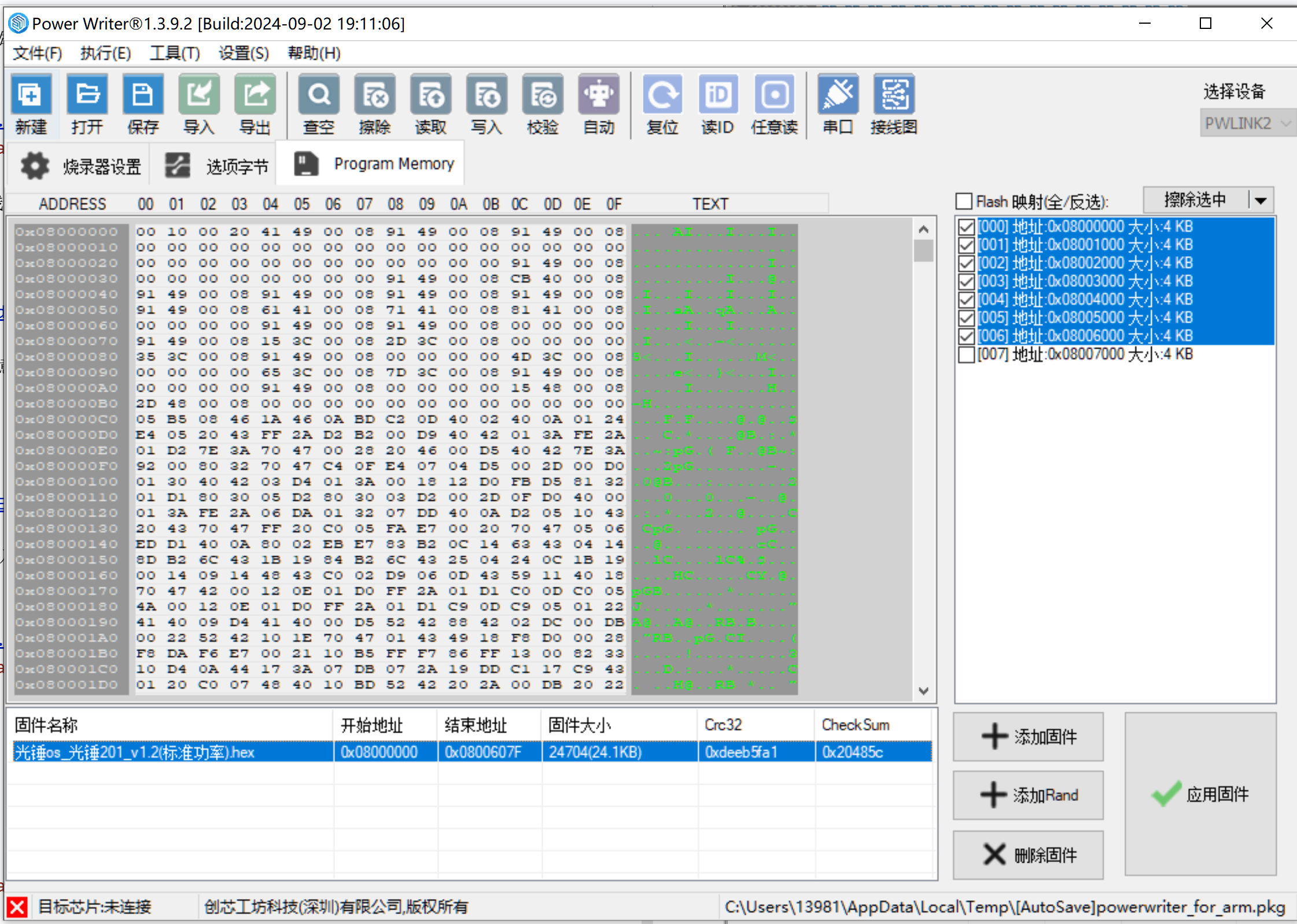
Task: Check sector [007] at 0x08007000
Action: [966, 354]
